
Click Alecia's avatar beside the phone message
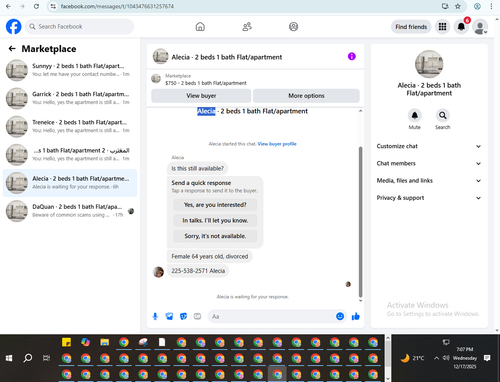tap(158, 272)
